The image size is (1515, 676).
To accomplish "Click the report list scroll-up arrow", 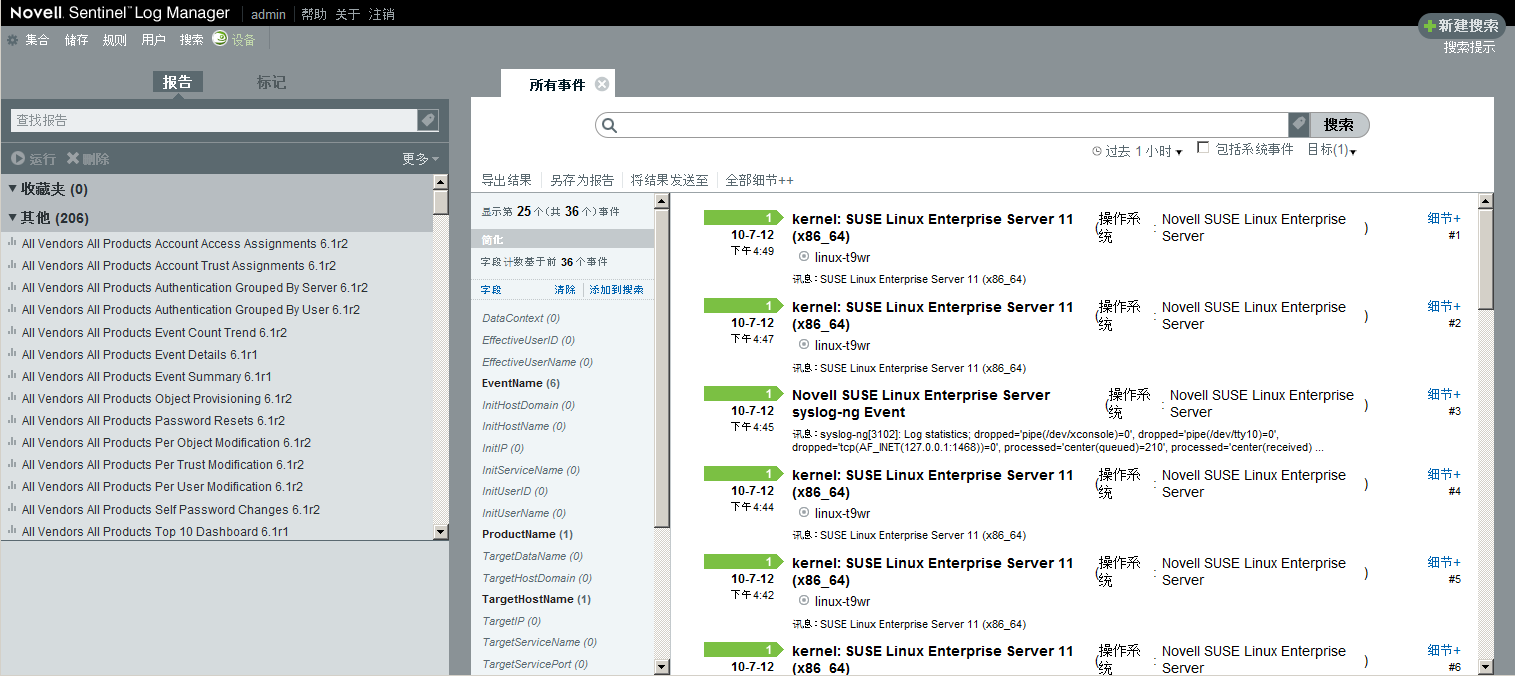I will tap(441, 182).
